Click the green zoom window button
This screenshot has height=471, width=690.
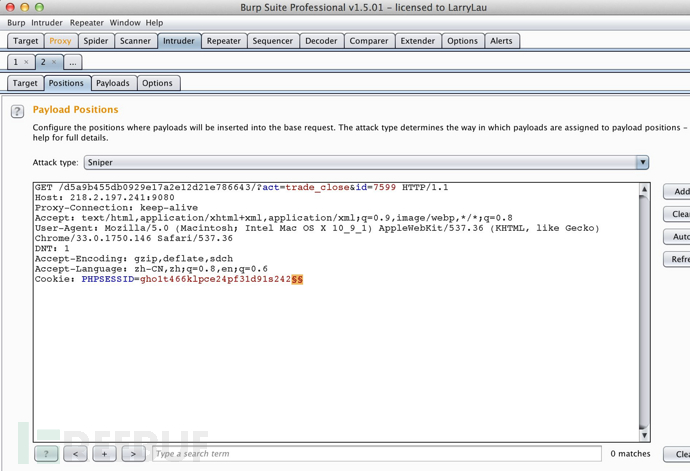click(x=39, y=7)
